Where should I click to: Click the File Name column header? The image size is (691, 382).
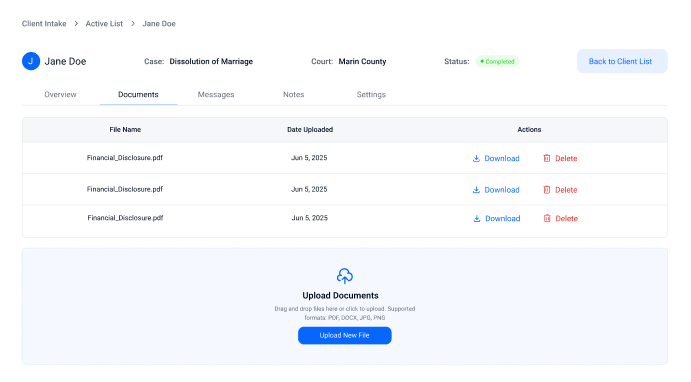pos(125,130)
